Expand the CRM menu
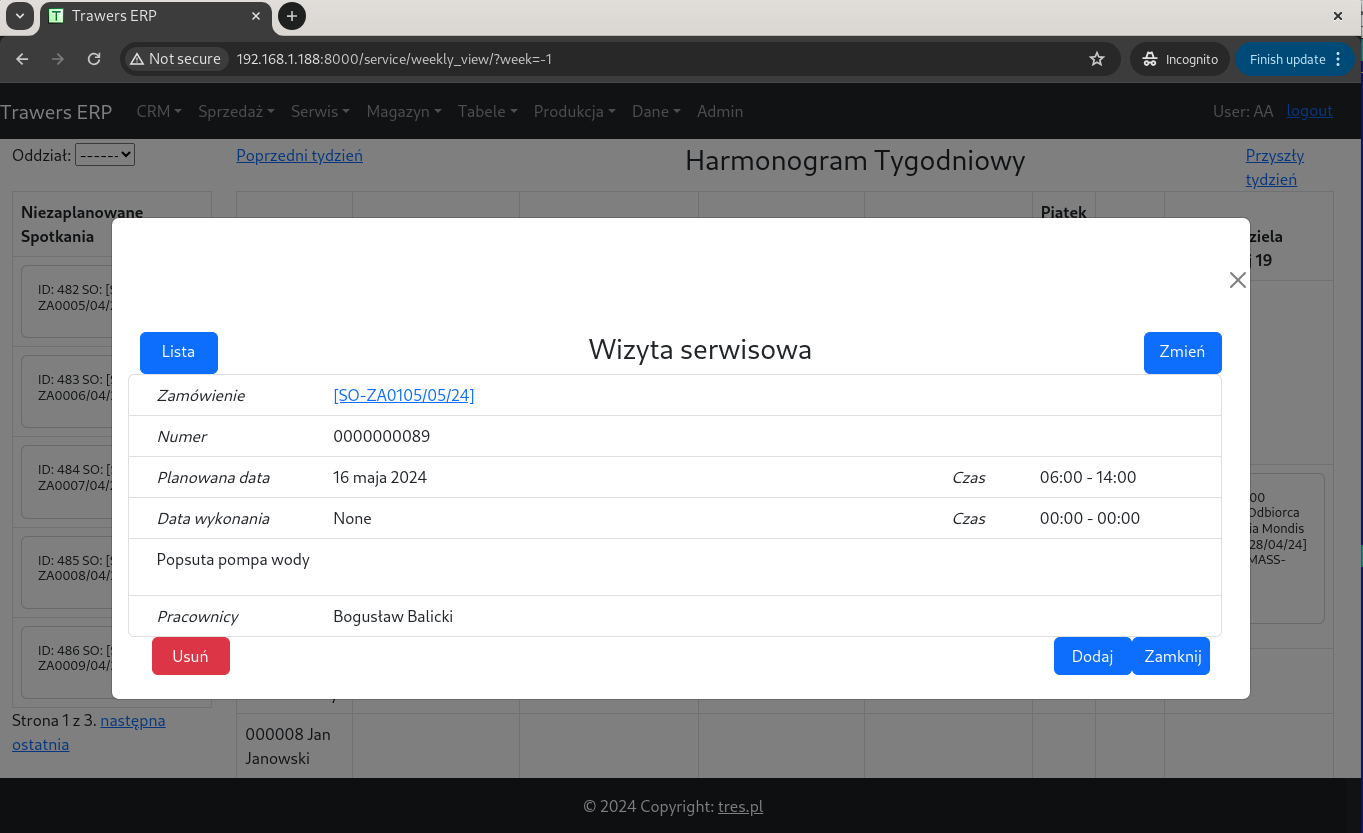Screen dimensions: 1363x833 [159, 111]
